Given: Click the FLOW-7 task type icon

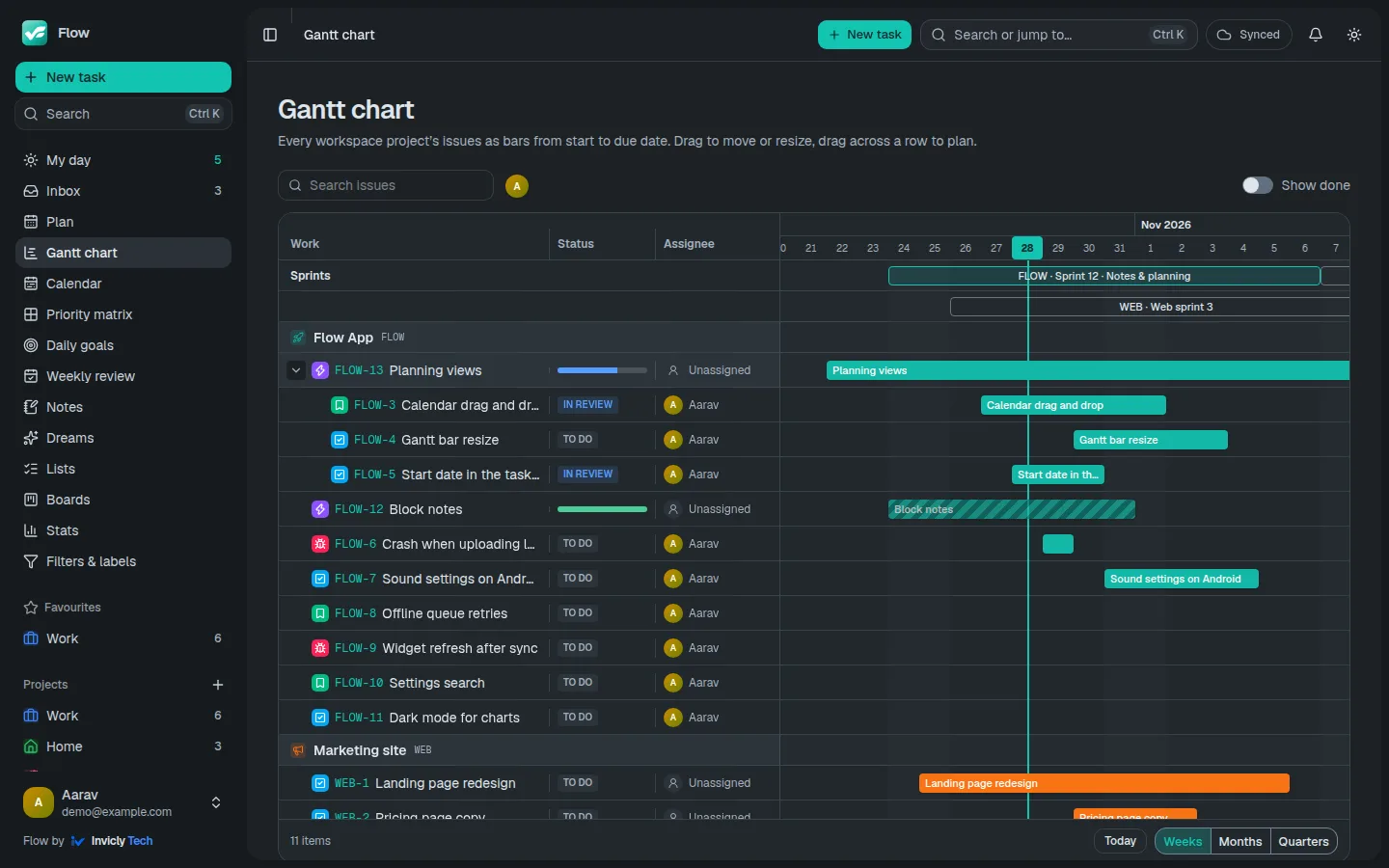Looking at the screenshot, I should [x=320, y=579].
